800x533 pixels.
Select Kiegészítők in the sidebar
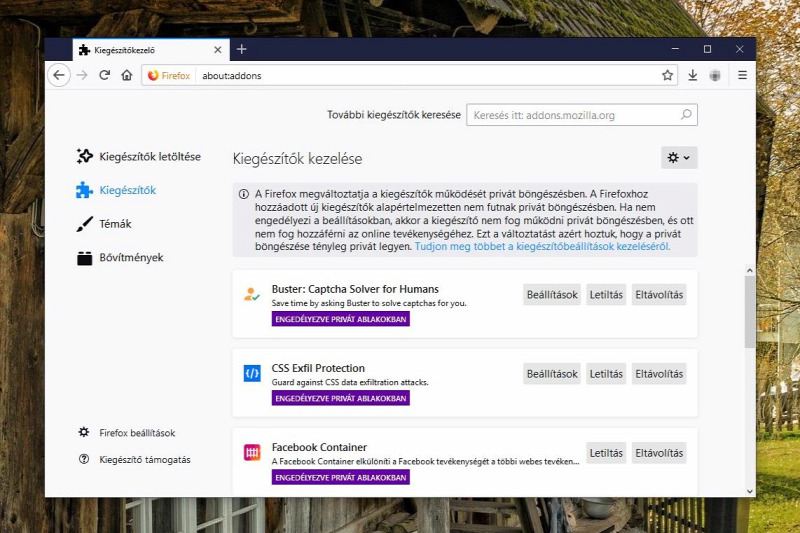116,190
